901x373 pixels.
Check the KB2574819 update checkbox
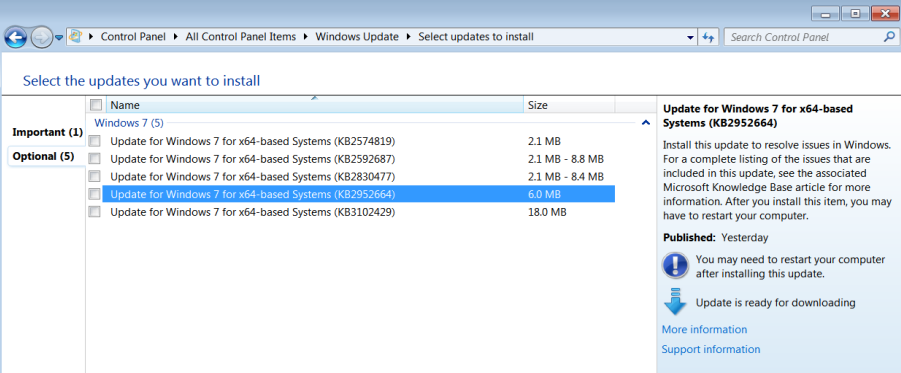(95, 141)
